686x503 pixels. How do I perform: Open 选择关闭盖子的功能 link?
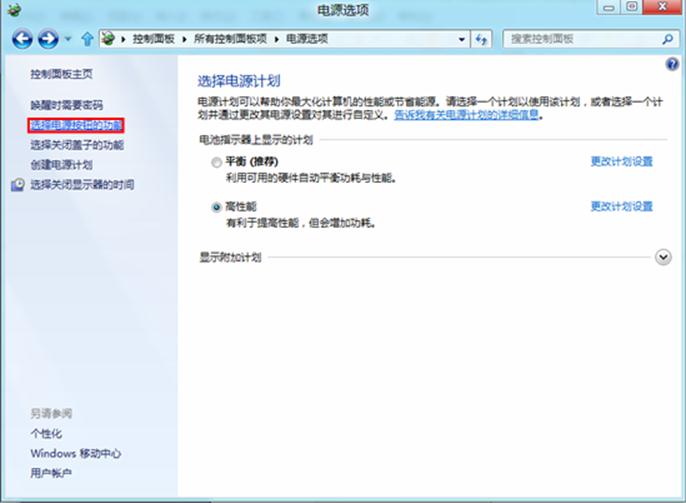77,145
